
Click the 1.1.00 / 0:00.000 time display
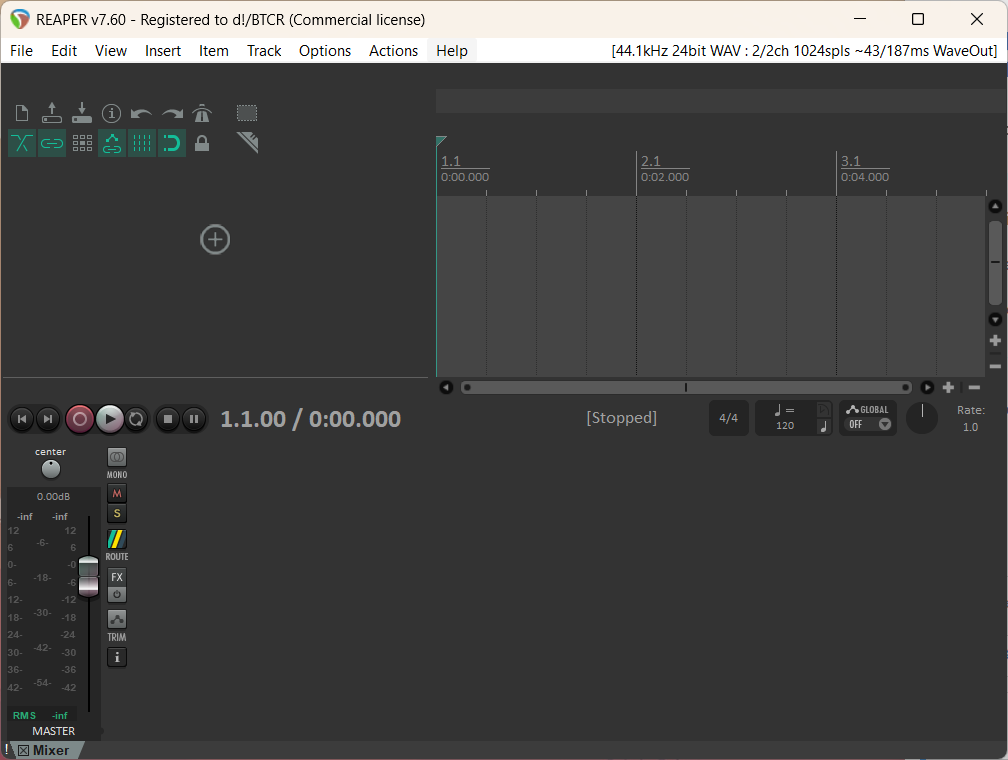(310, 419)
